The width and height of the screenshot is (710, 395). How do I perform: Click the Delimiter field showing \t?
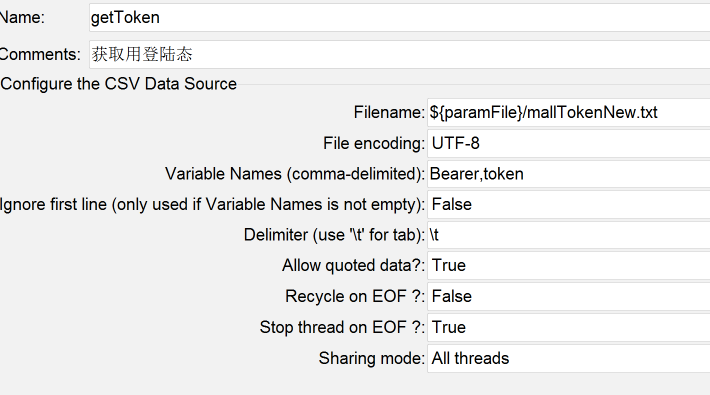click(569, 235)
